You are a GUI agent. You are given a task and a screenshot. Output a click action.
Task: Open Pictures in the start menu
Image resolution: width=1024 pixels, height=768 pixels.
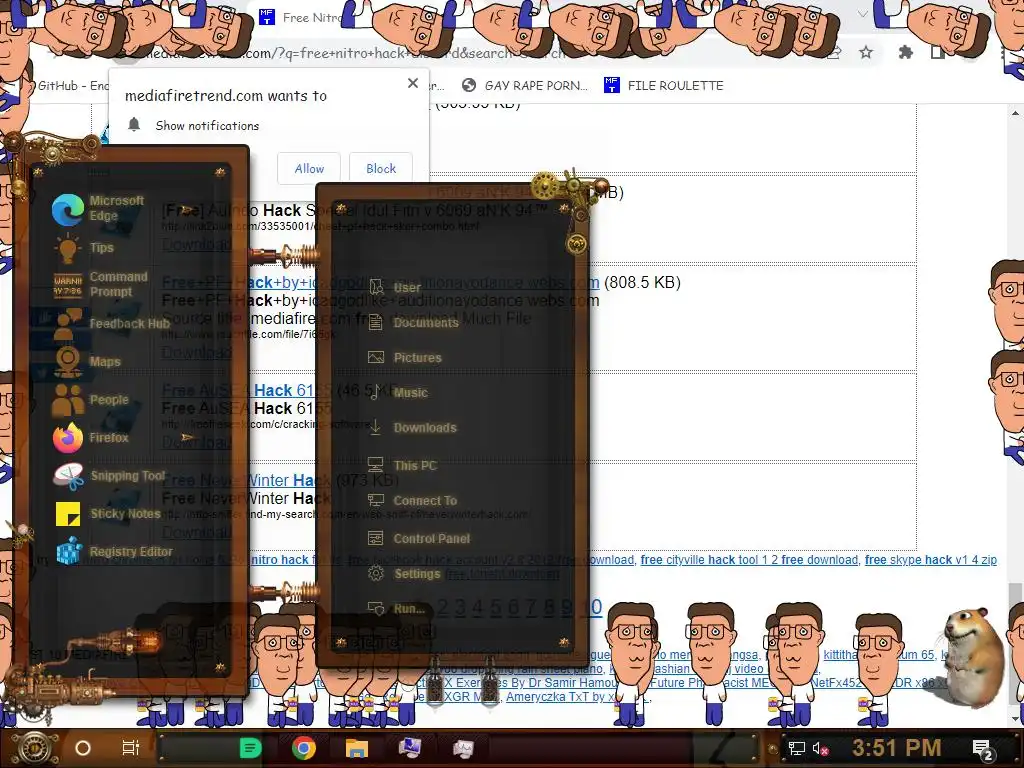click(404, 358)
